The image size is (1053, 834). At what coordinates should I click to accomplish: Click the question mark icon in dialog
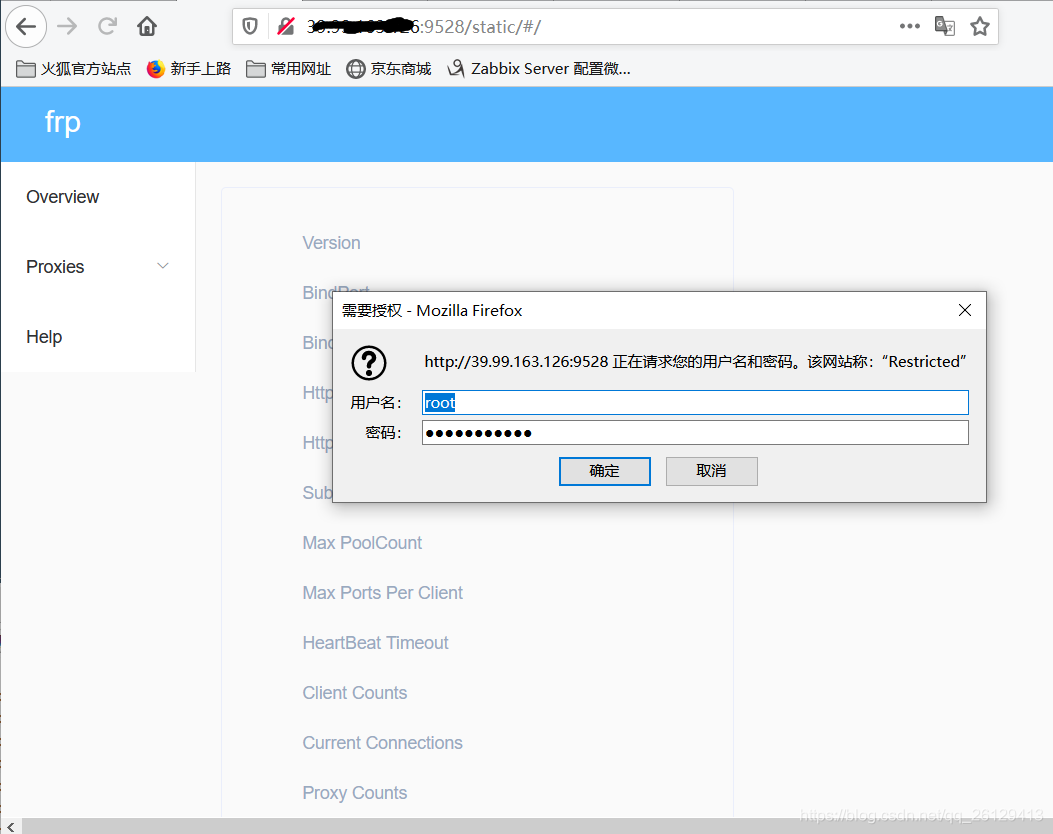369,363
